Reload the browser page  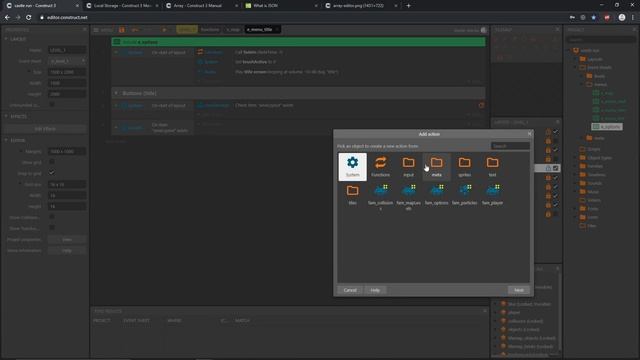tap(29, 18)
